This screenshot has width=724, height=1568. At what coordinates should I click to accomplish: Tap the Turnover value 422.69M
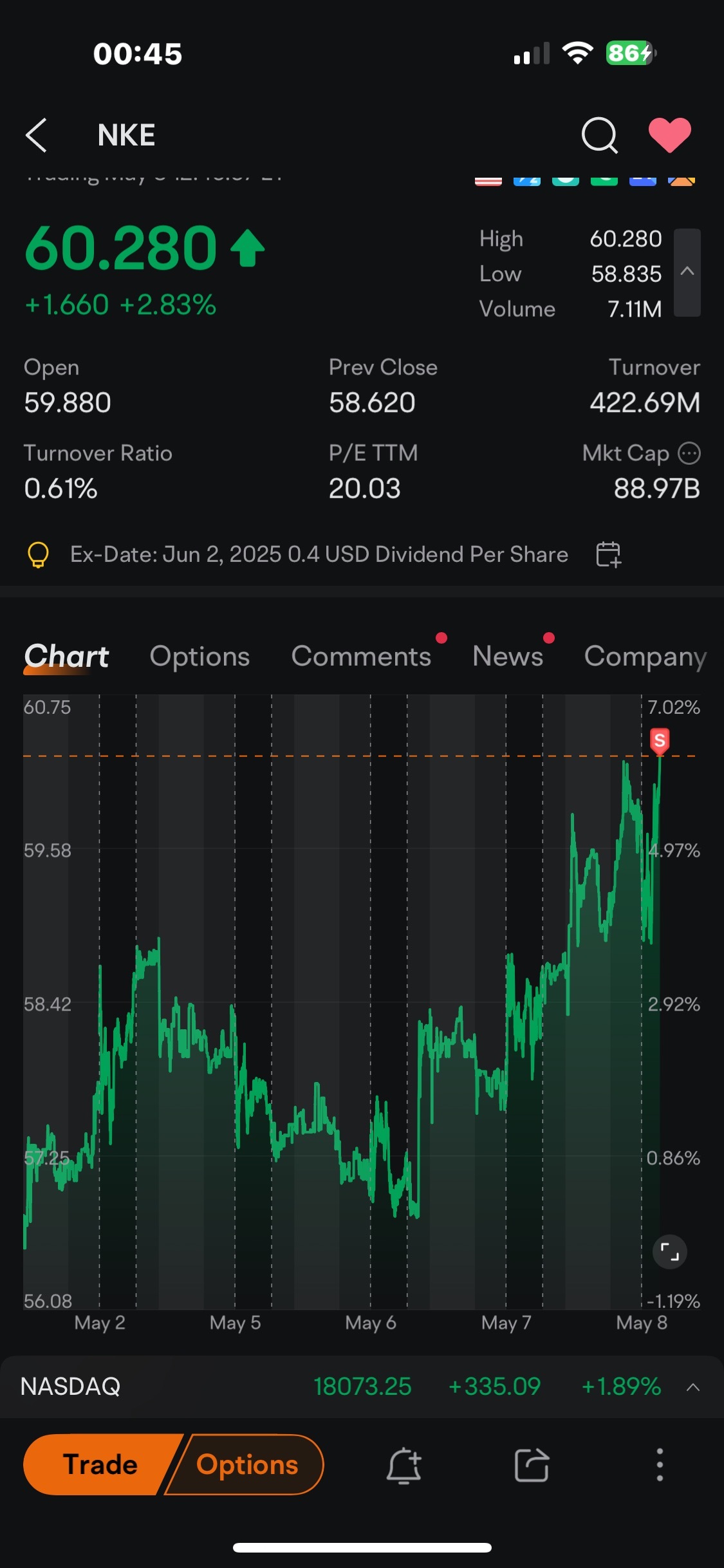(645, 403)
